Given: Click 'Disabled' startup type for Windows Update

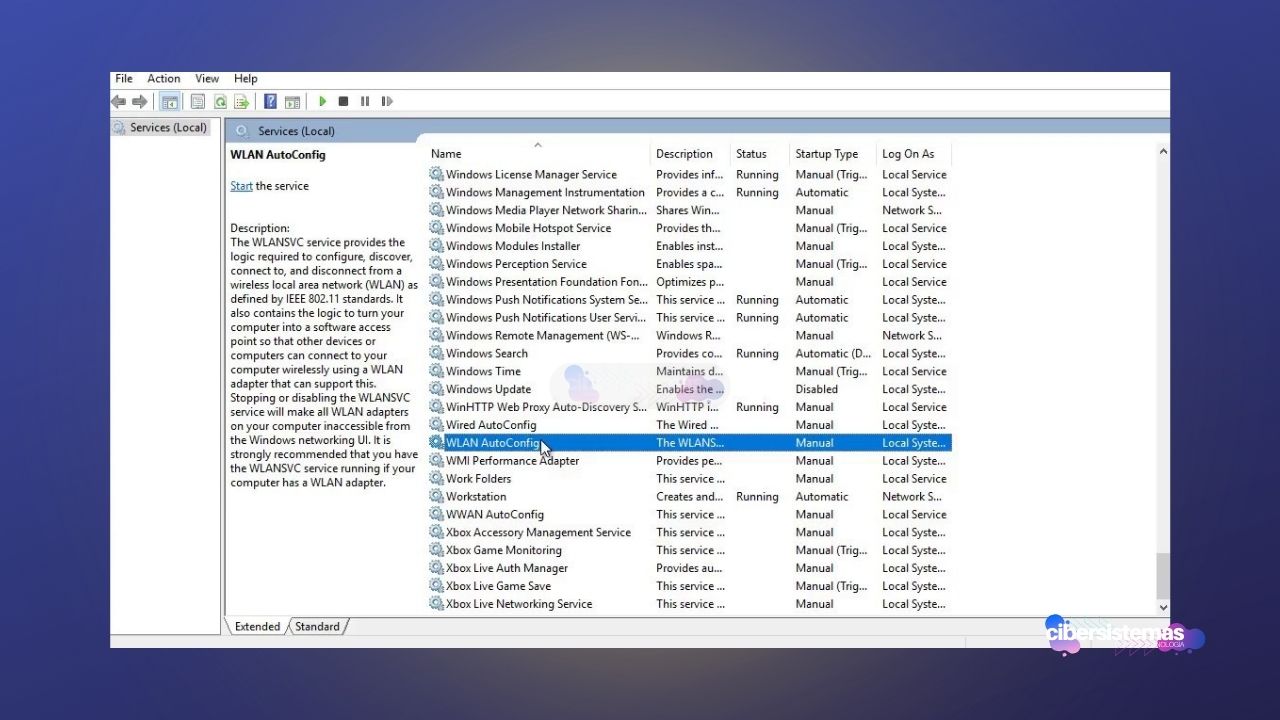Looking at the screenshot, I should pos(817,389).
